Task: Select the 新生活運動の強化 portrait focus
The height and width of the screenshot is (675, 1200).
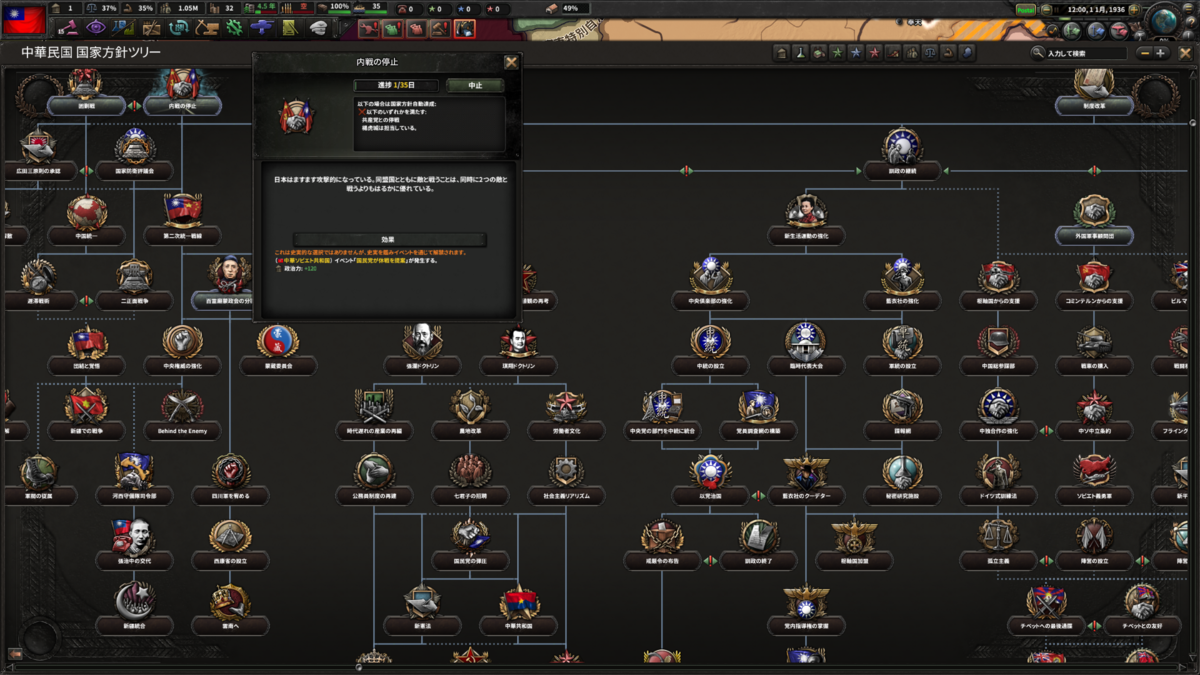Action: click(806, 219)
